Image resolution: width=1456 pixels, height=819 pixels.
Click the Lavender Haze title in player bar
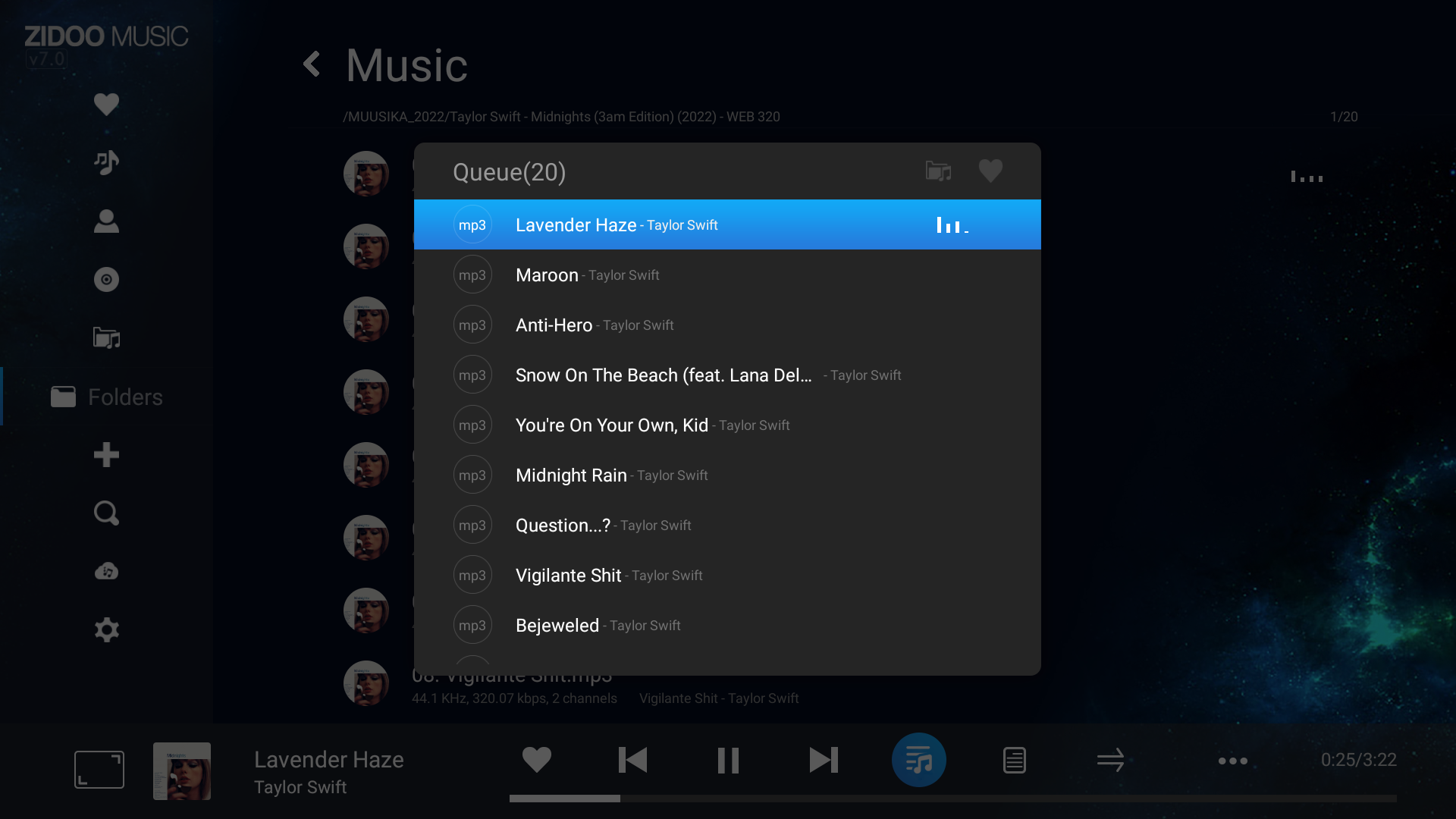pos(328,759)
